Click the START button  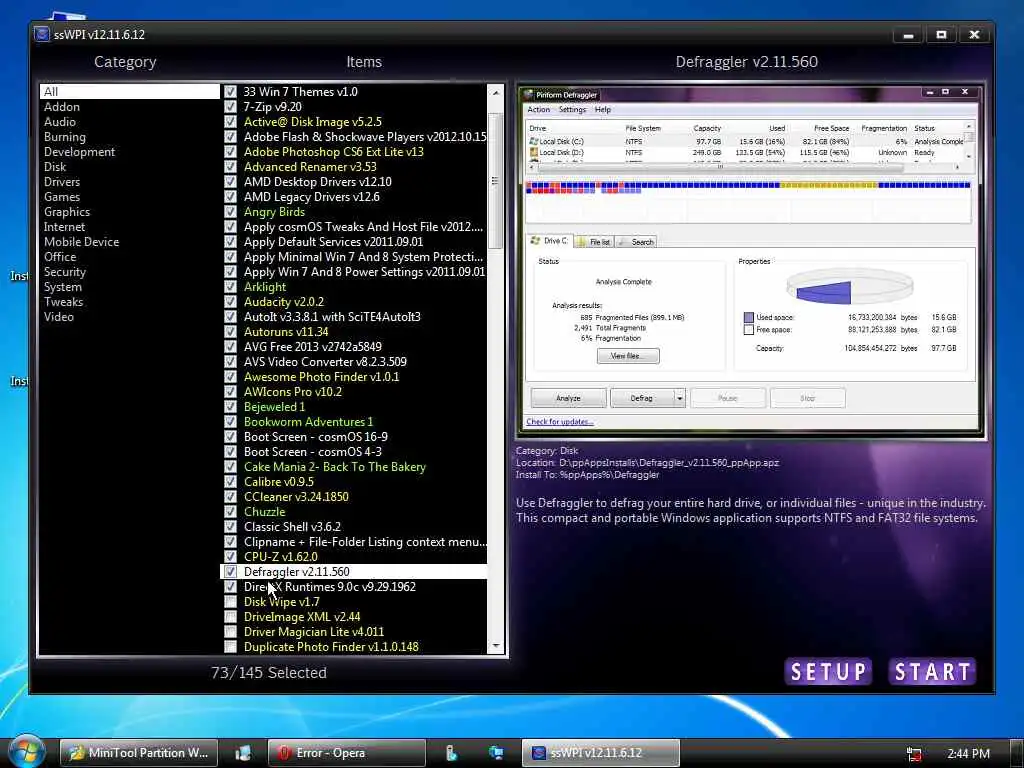[x=933, y=671]
